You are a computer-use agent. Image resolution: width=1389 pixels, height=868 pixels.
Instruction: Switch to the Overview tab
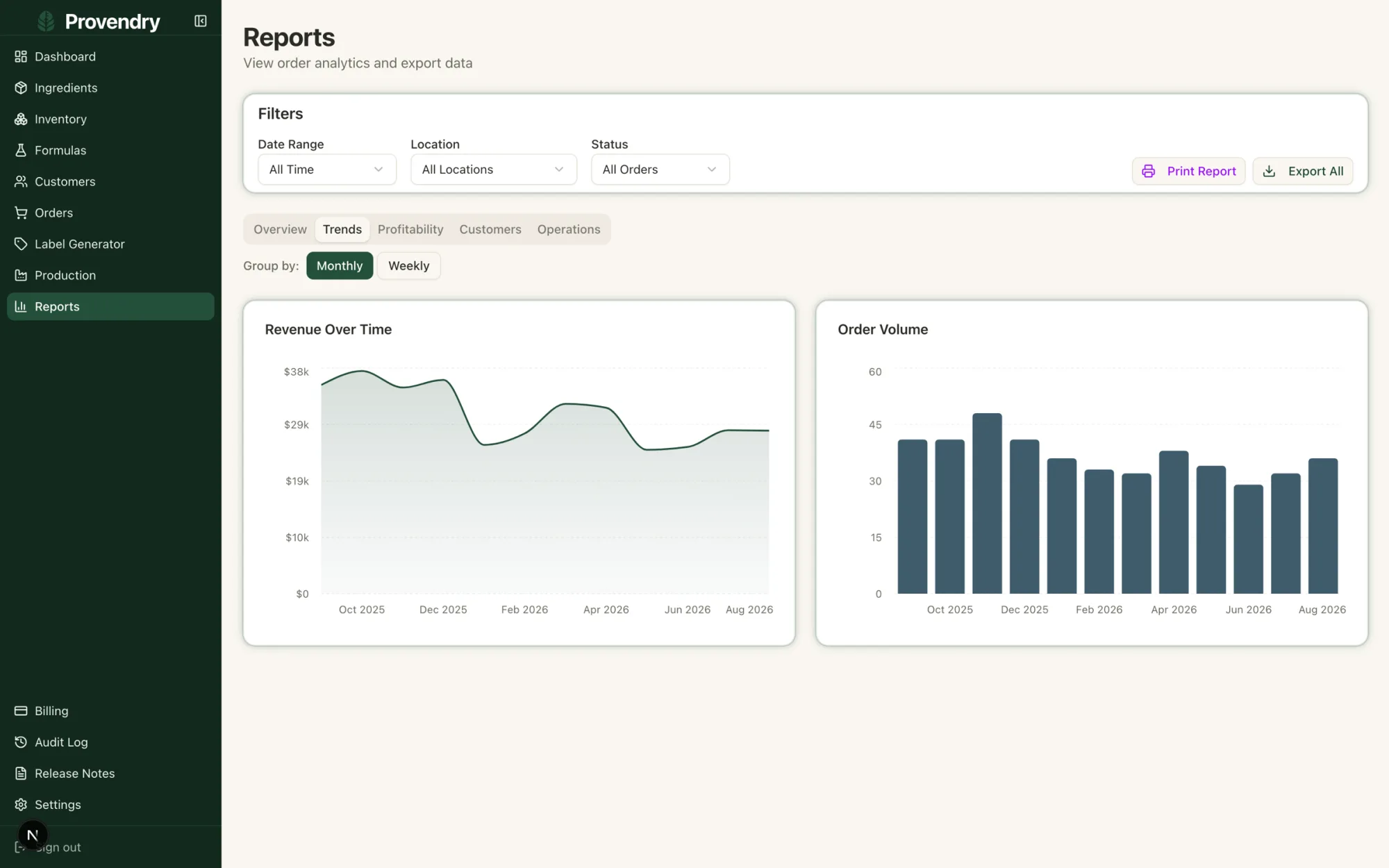[280, 229]
